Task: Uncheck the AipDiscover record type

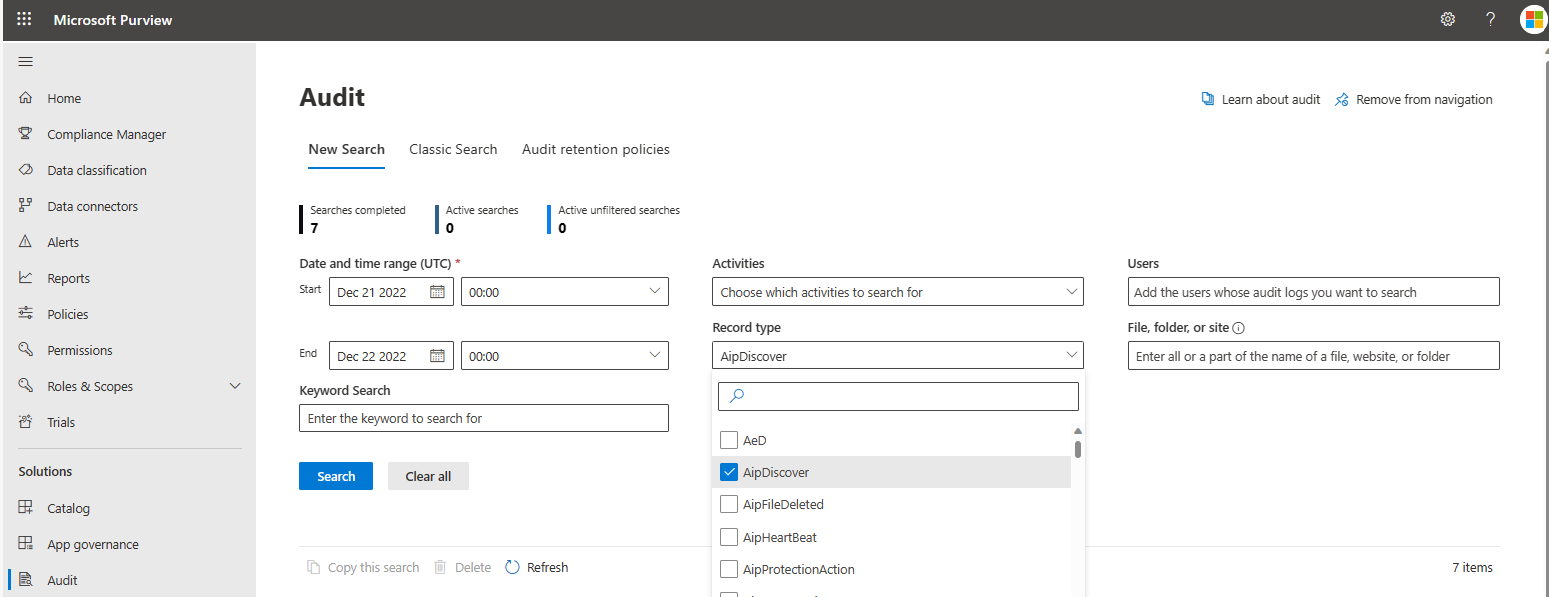Action: [x=729, y=471]
